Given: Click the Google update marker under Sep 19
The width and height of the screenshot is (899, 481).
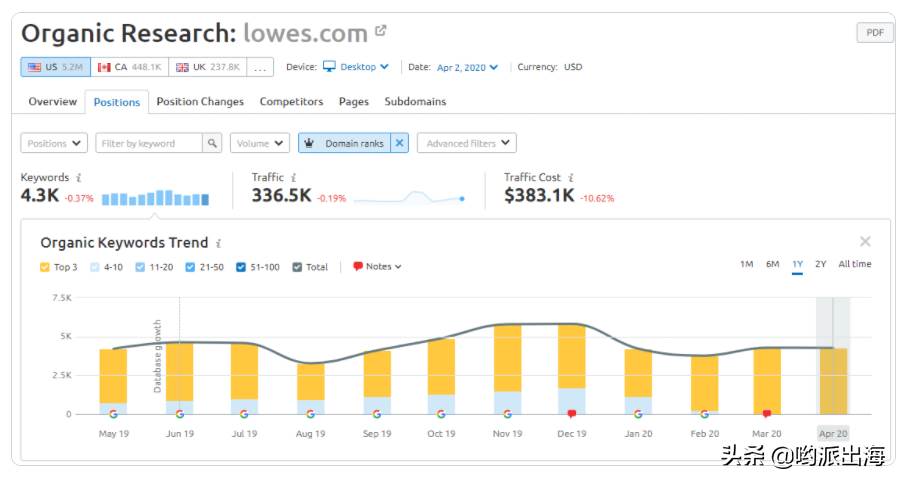Looking at the screenshot, I should (x=377, y=414).
